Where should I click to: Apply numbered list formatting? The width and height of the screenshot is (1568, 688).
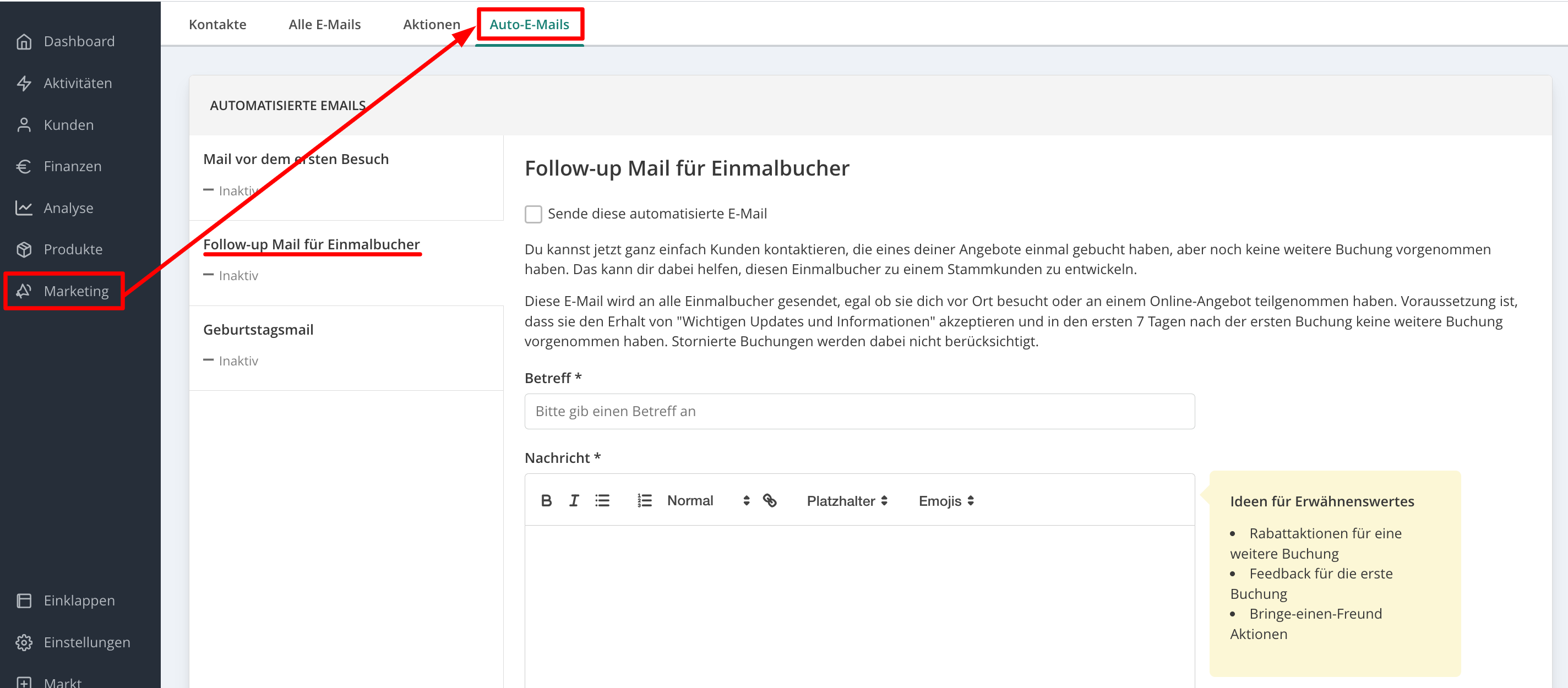[x=644, y=500]
